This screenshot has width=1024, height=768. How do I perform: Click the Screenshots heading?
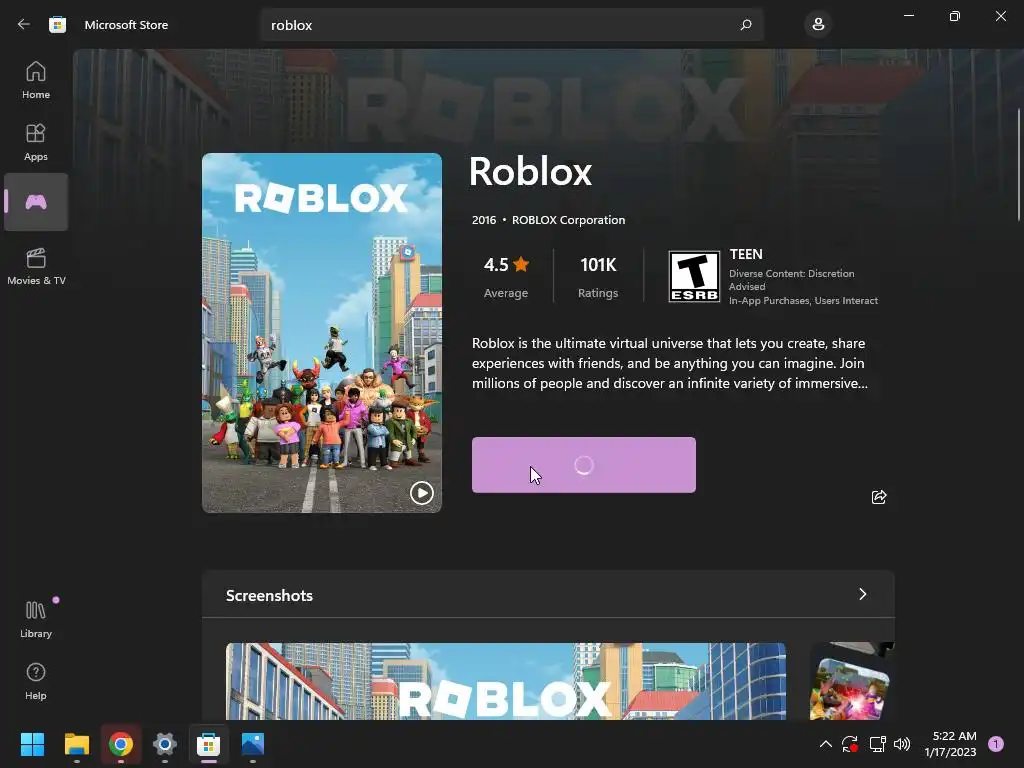pyautogui.click(x=269, y=596)
